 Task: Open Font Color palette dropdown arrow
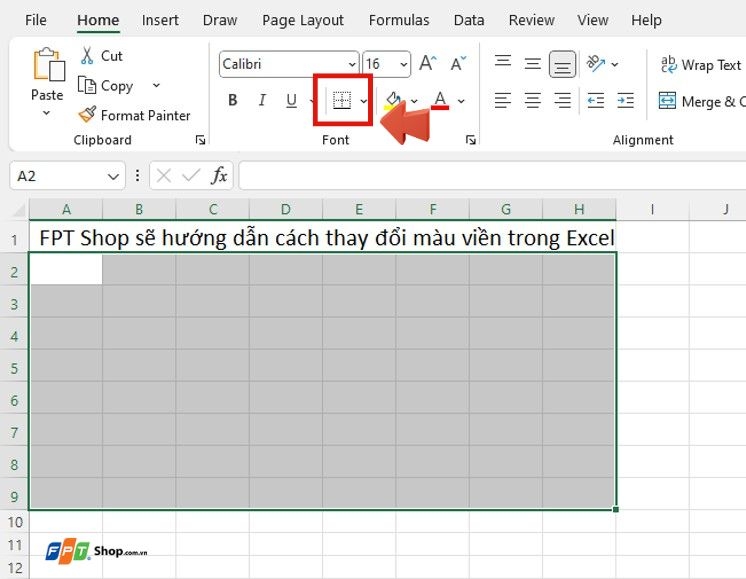[x=461, y=101]
